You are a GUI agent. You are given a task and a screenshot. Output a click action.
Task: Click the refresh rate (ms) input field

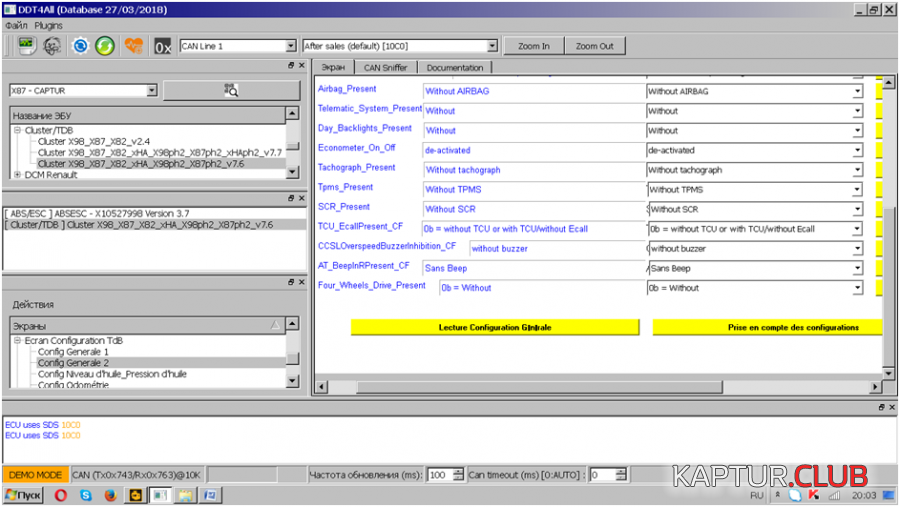coord(438,475)
